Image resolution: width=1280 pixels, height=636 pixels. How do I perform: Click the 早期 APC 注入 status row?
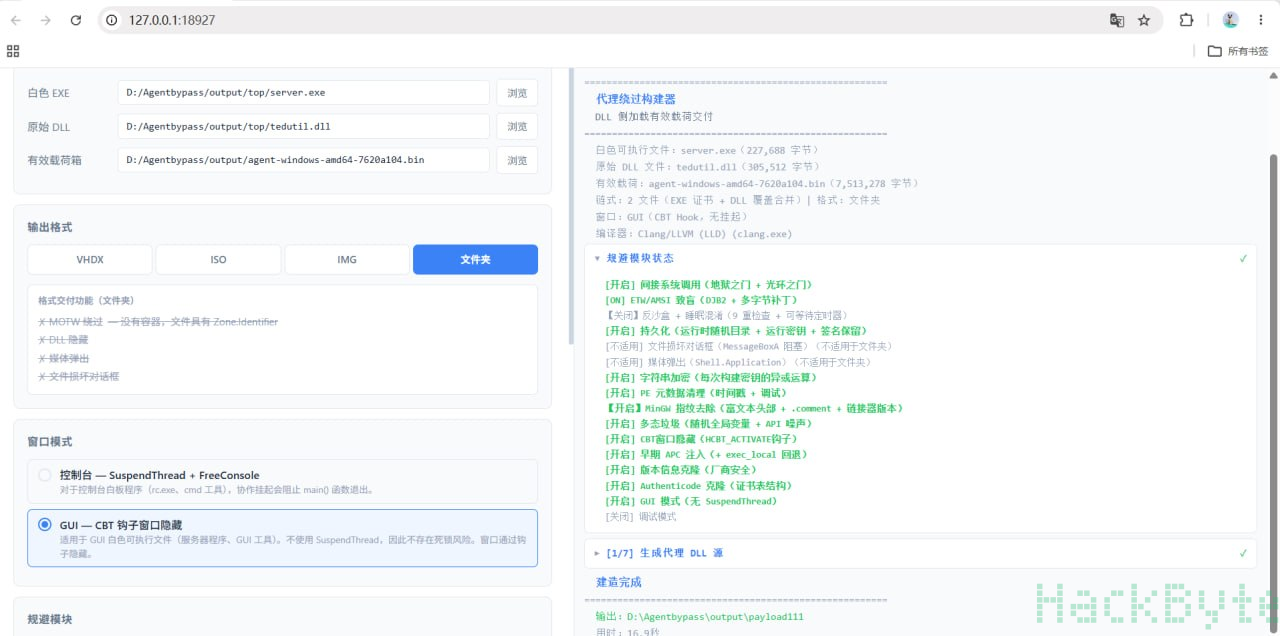706,454
